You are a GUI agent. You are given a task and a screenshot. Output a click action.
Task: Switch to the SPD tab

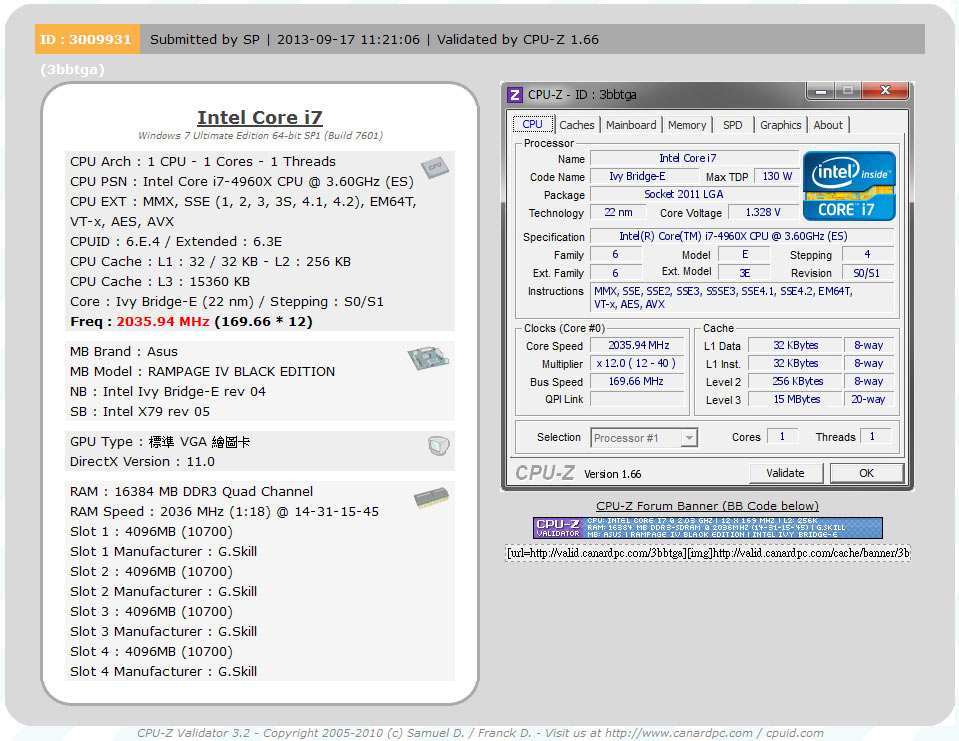733,124
